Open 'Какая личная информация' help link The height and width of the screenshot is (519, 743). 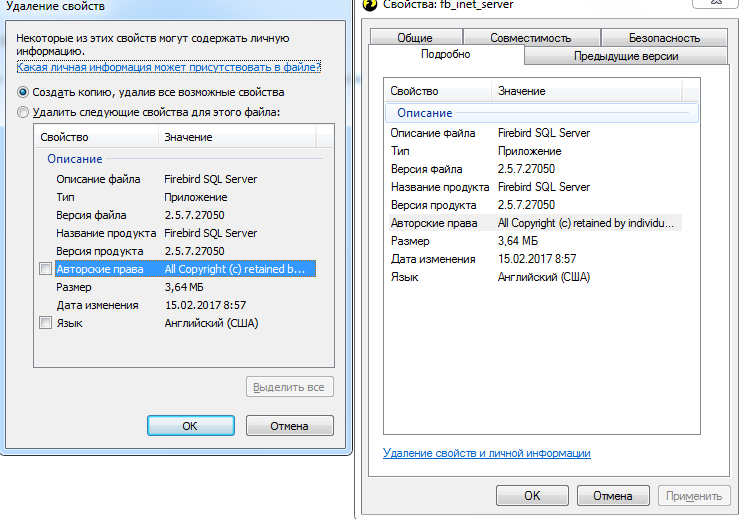(x=168, y=67)
